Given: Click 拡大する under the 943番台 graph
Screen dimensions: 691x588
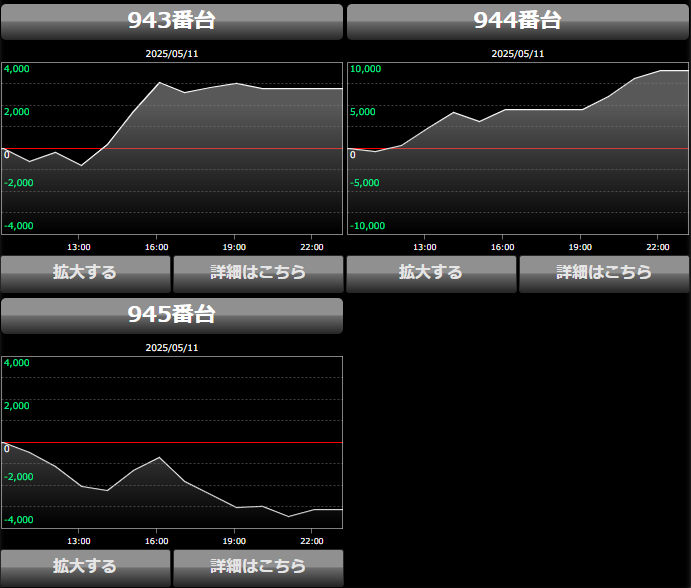Looking at the screenshot, I should coord(85,274).
